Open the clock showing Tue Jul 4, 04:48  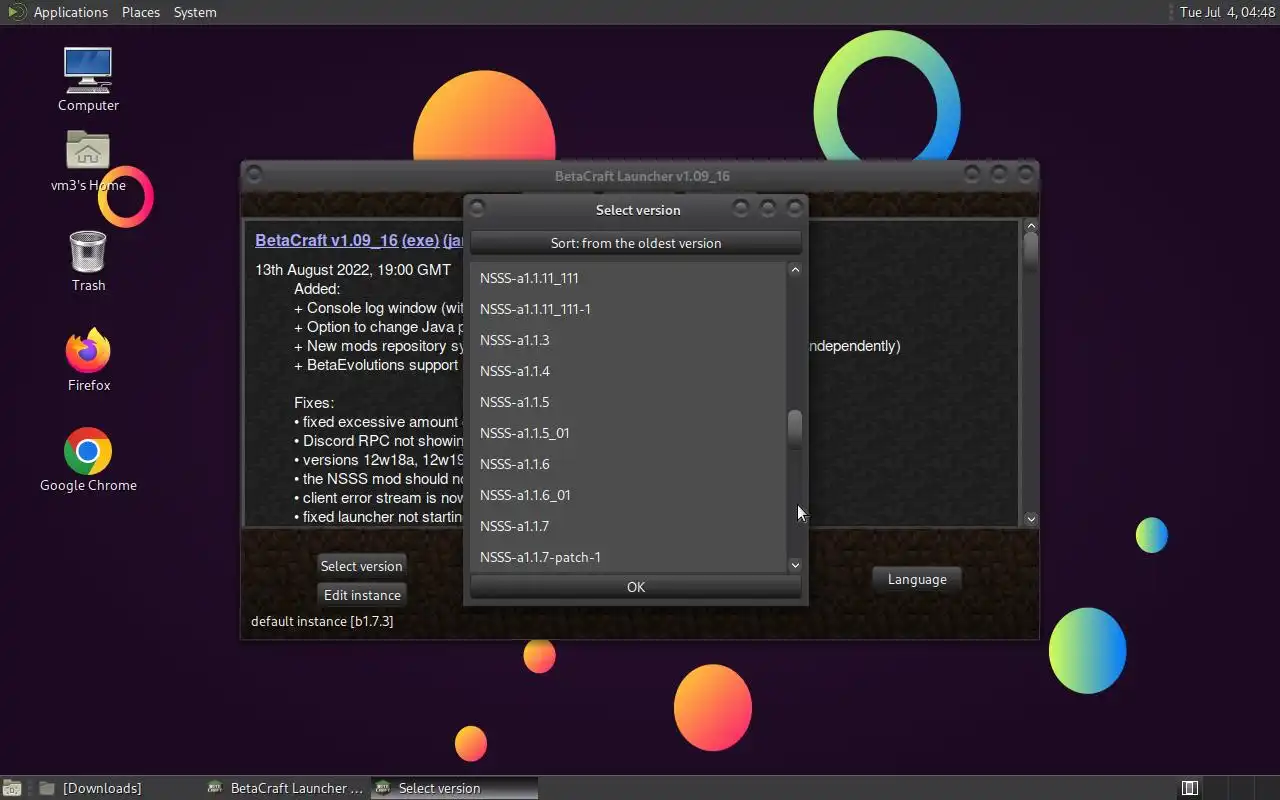click(1227, 12)
